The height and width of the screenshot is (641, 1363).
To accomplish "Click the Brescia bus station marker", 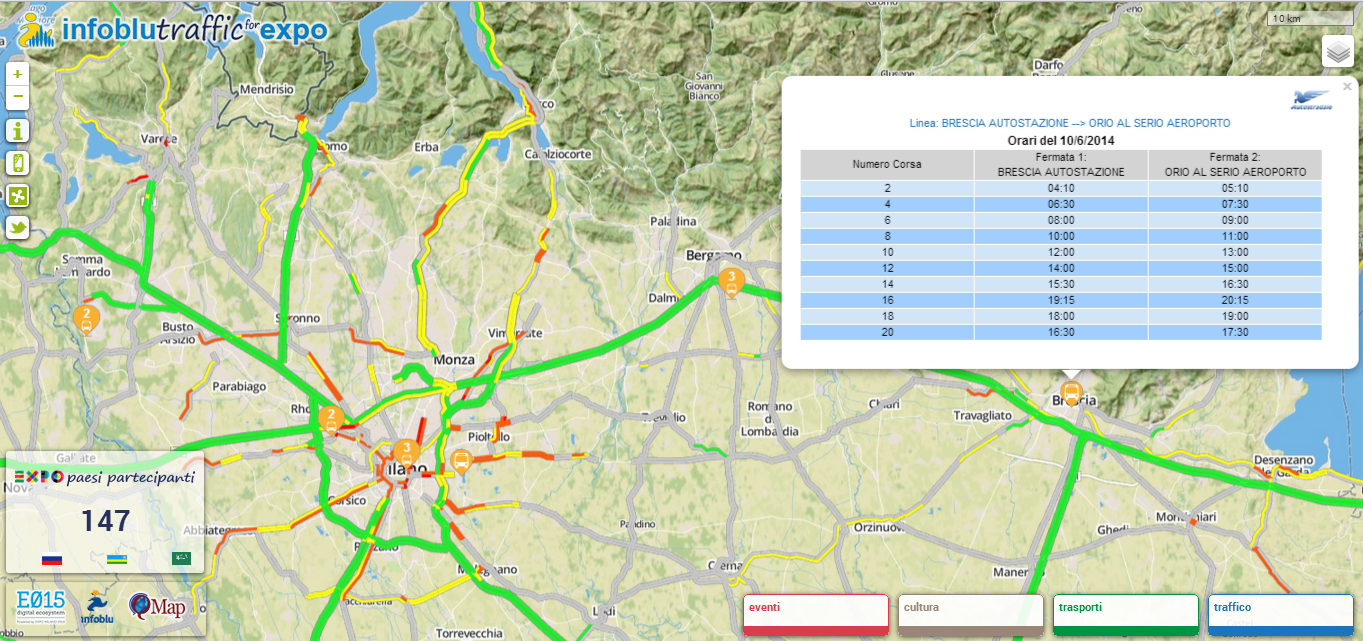I will [x=1071, y=392].
